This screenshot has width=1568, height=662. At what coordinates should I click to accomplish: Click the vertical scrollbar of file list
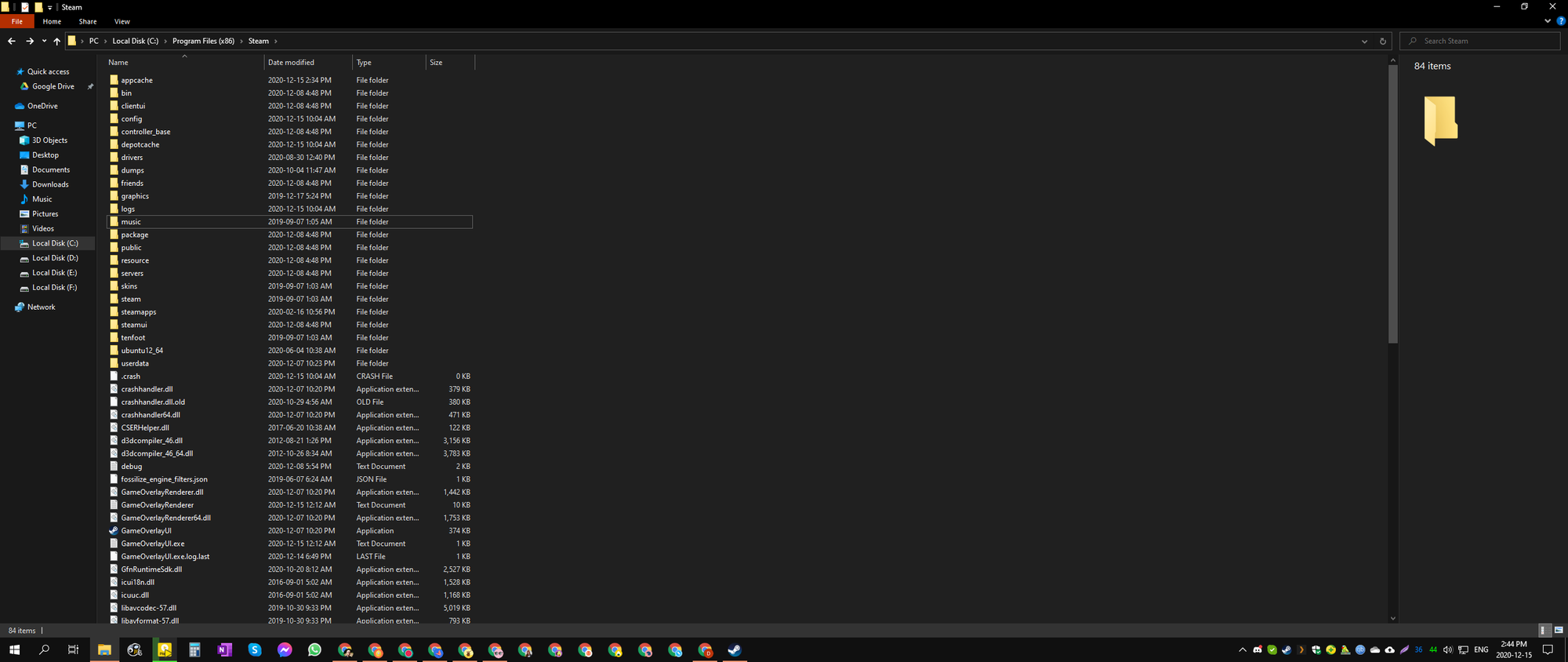1392,204
